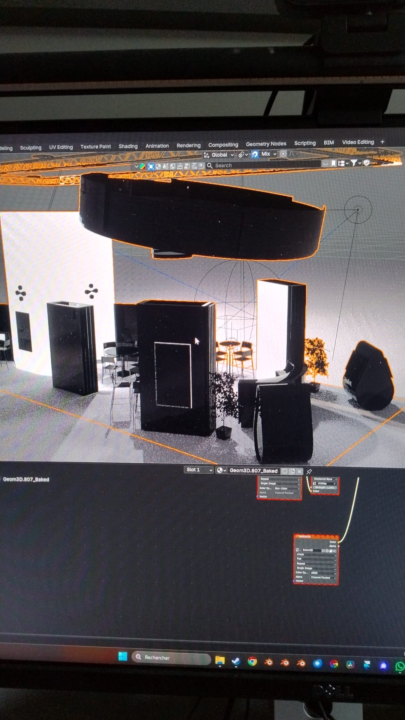
Task: Open the sRGB color space dropdown
Action: [x=323, y=573]
